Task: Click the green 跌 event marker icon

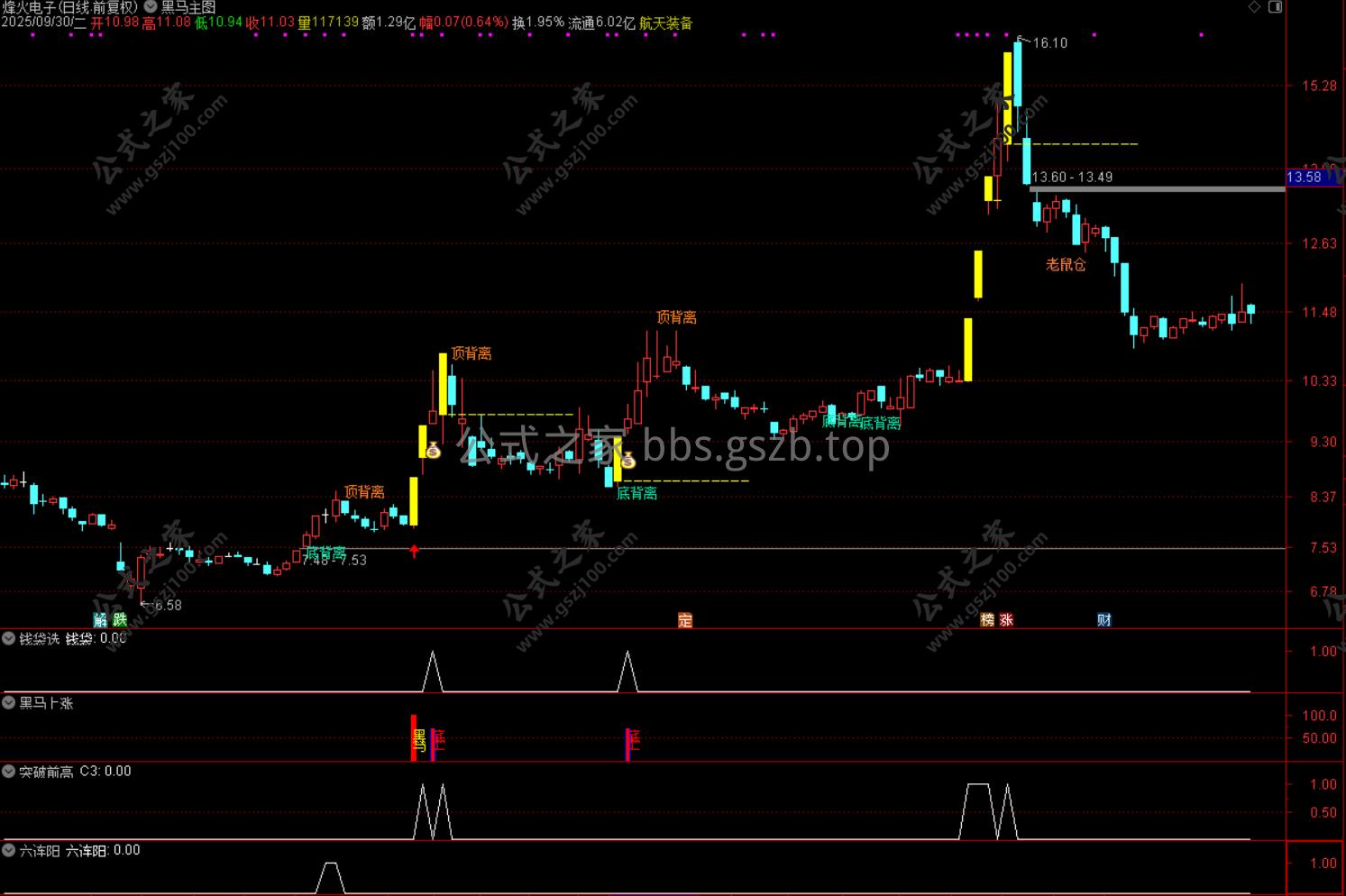Action: pyautogui.click(x=119, y=619)
